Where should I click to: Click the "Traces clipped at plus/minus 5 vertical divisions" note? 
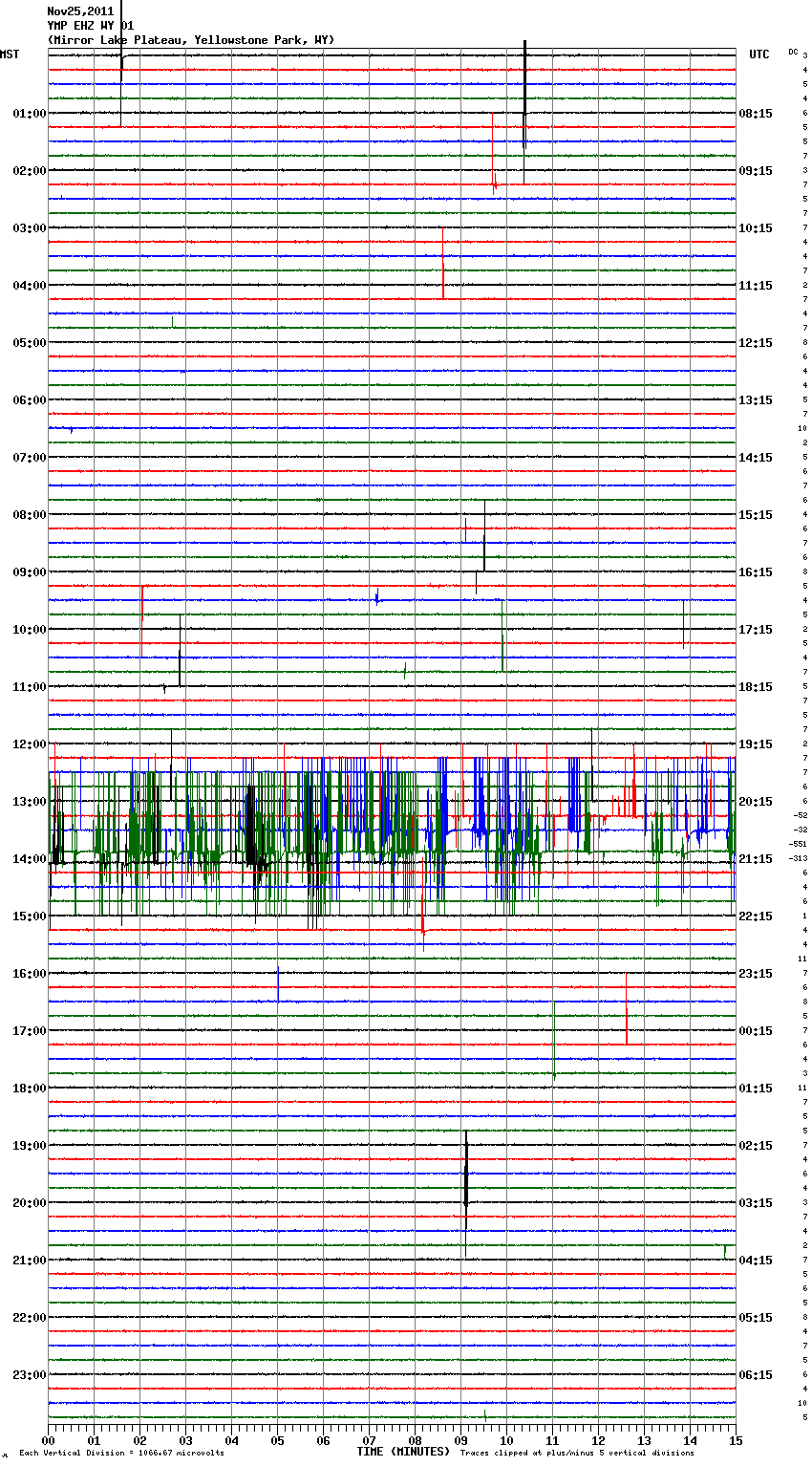pyautogui.click(x=577, y=1454)
